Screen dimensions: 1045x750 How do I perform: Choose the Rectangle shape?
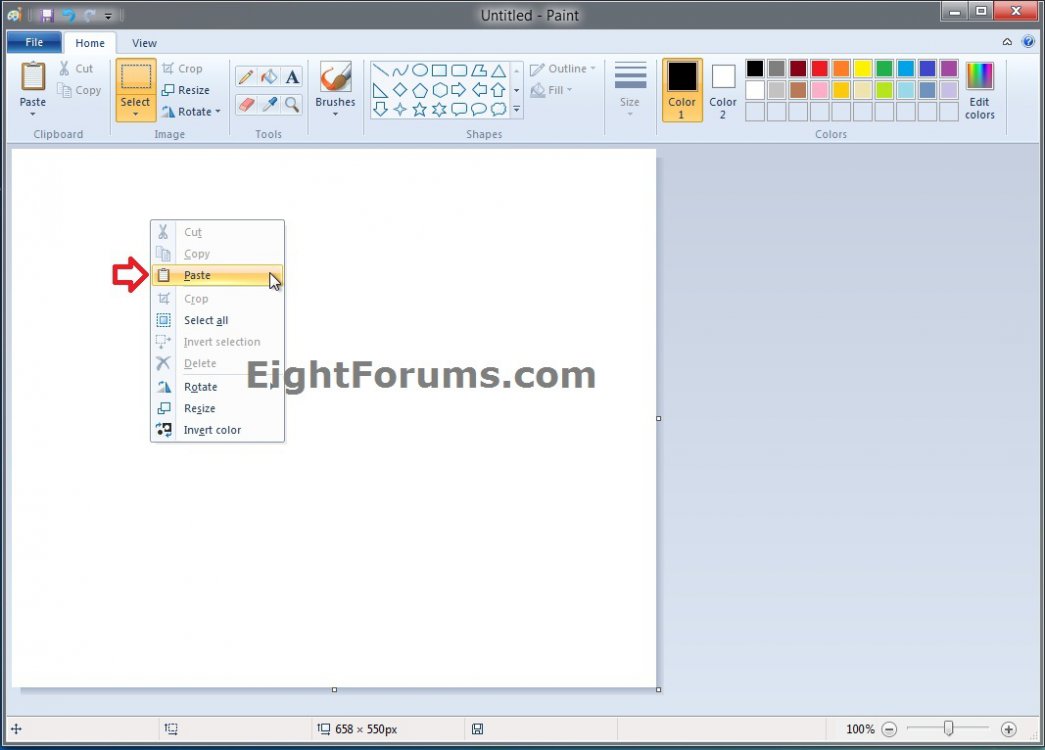pos(439,71)
